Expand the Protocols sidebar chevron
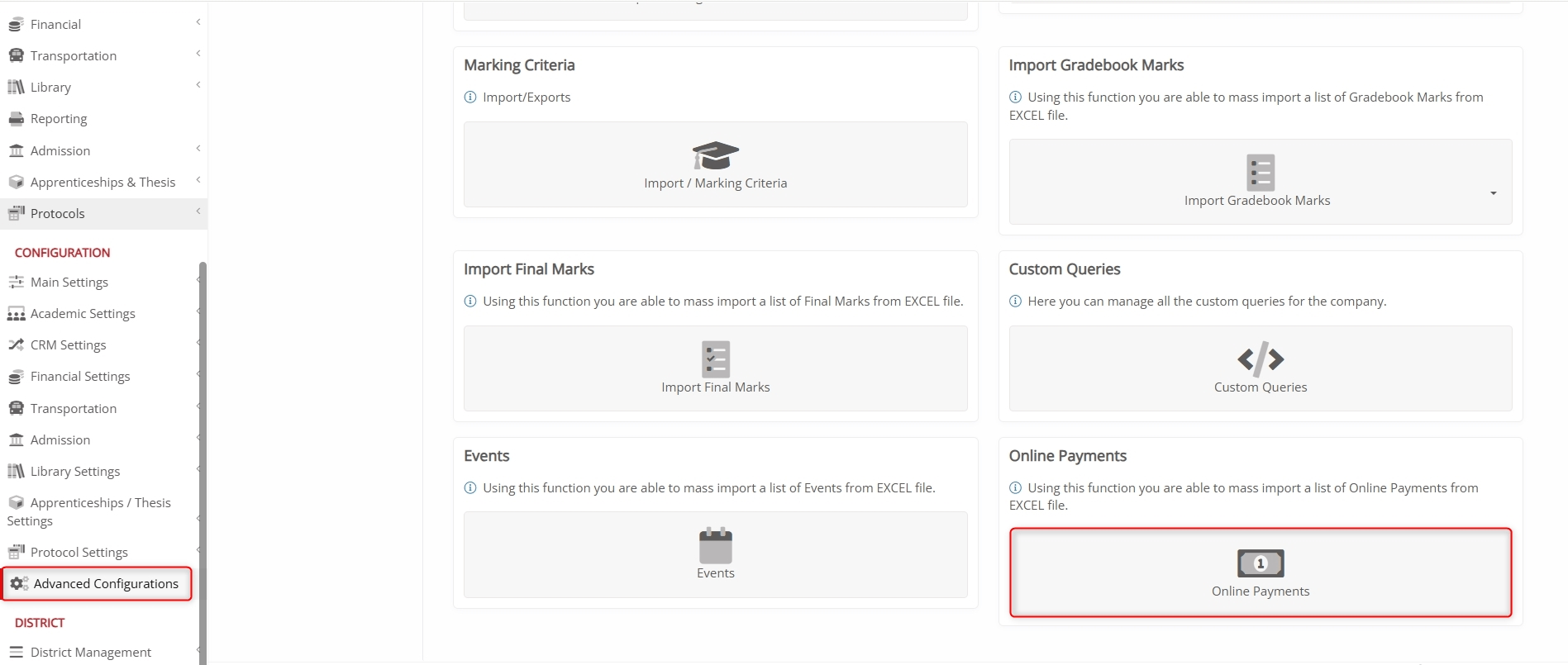Screen dimensions: 1568x665 click(198, 211)
